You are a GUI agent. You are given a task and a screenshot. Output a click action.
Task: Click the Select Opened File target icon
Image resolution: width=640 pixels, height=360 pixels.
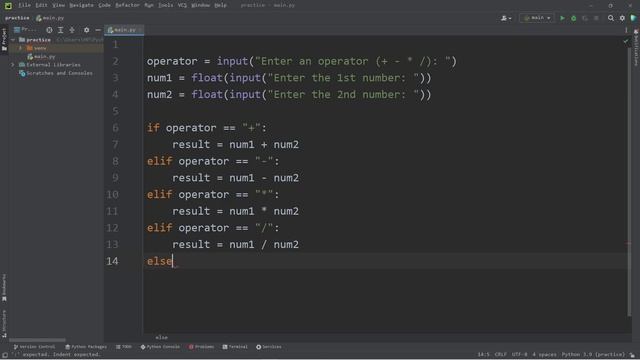pyautogui.click(x=49, y=30)
